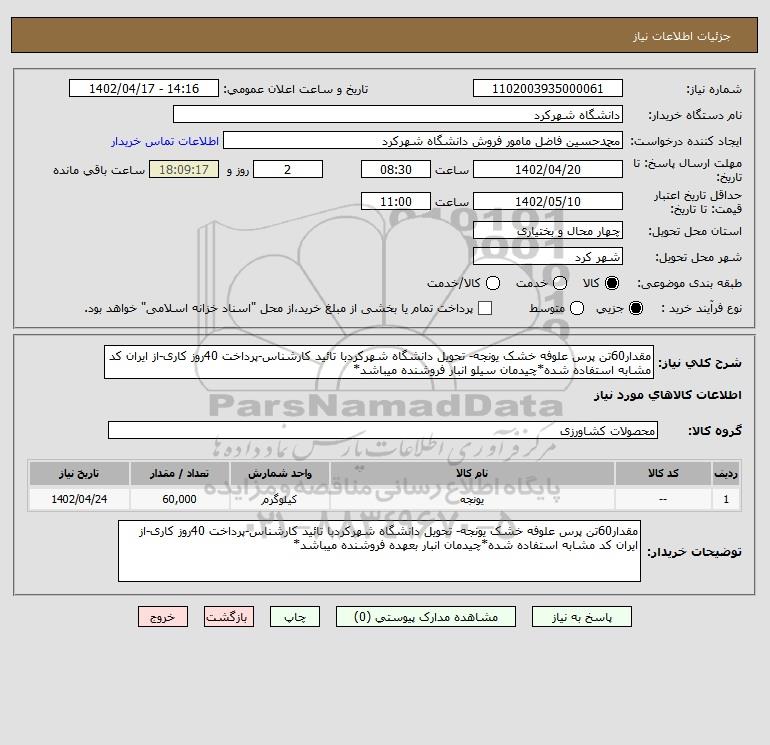Click the deadline time field 08:30
Viewport: 770px width, 745px height.
(396, 169)
